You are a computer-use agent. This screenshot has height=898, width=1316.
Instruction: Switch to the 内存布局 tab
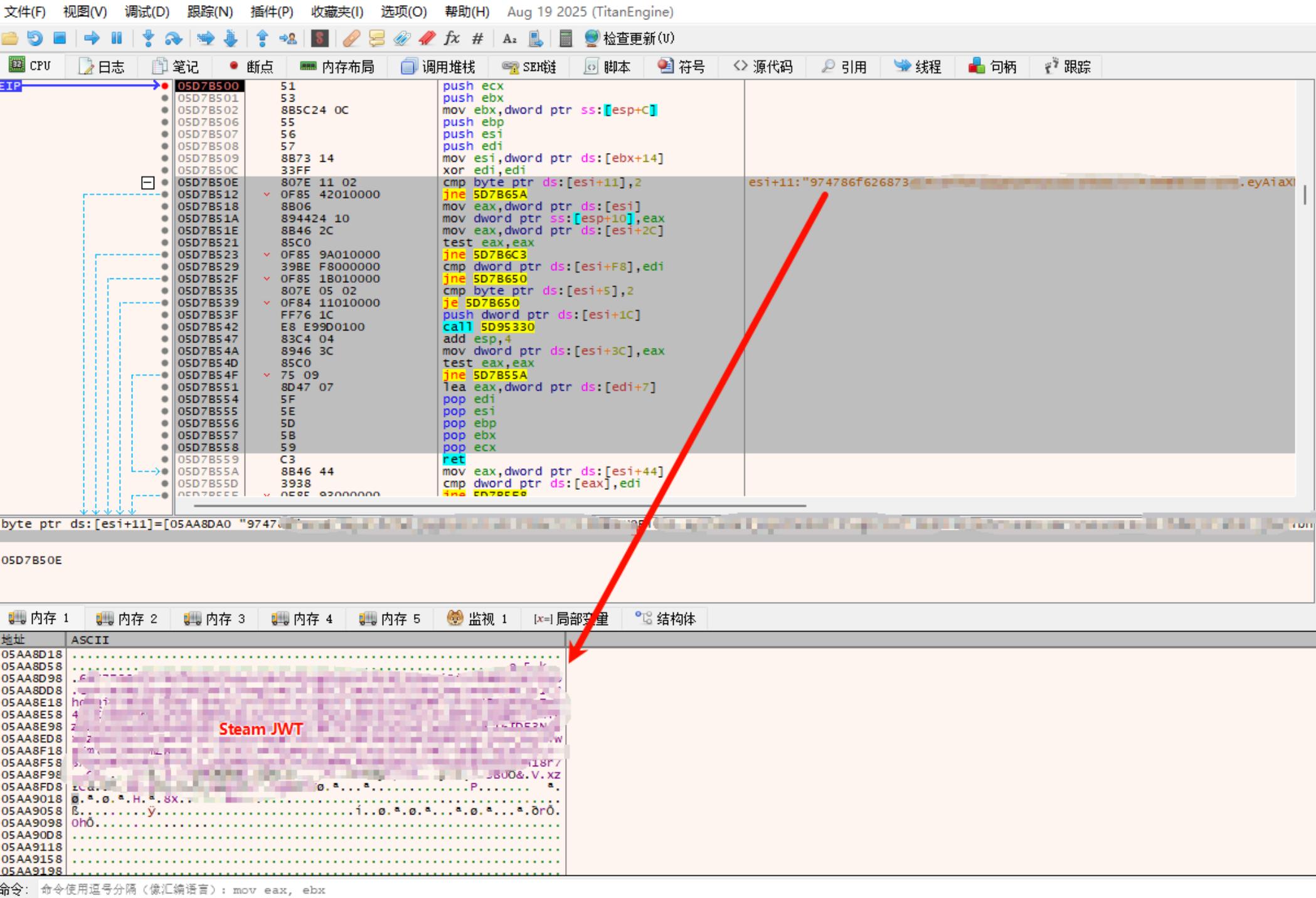tap(337, 66)
